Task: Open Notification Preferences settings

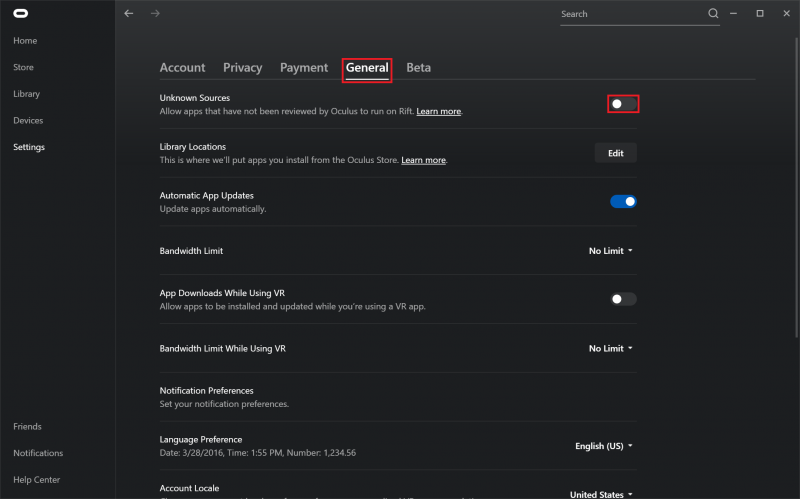Action: pos(398,397)
